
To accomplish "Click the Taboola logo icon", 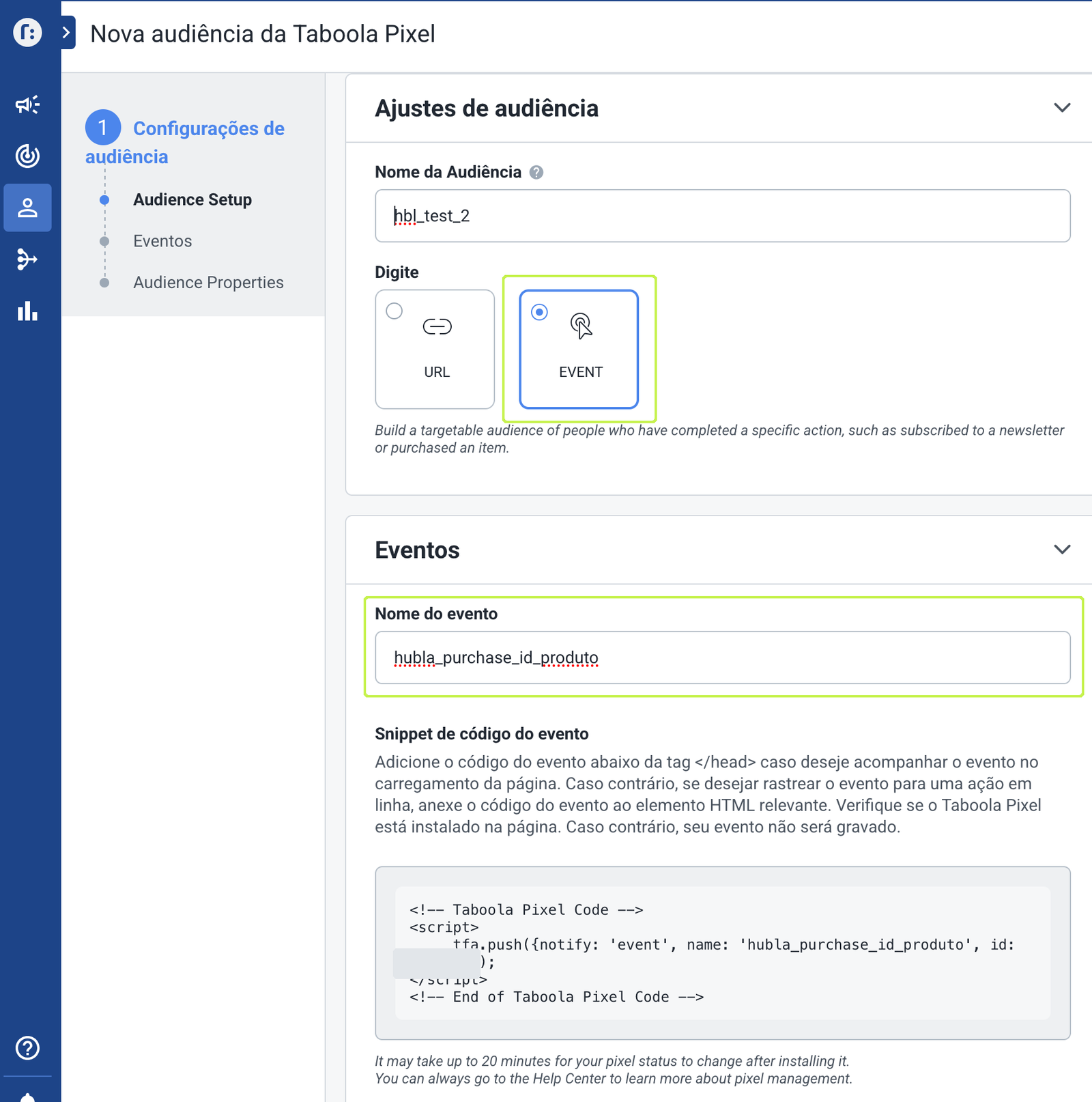I will point(27,32).
